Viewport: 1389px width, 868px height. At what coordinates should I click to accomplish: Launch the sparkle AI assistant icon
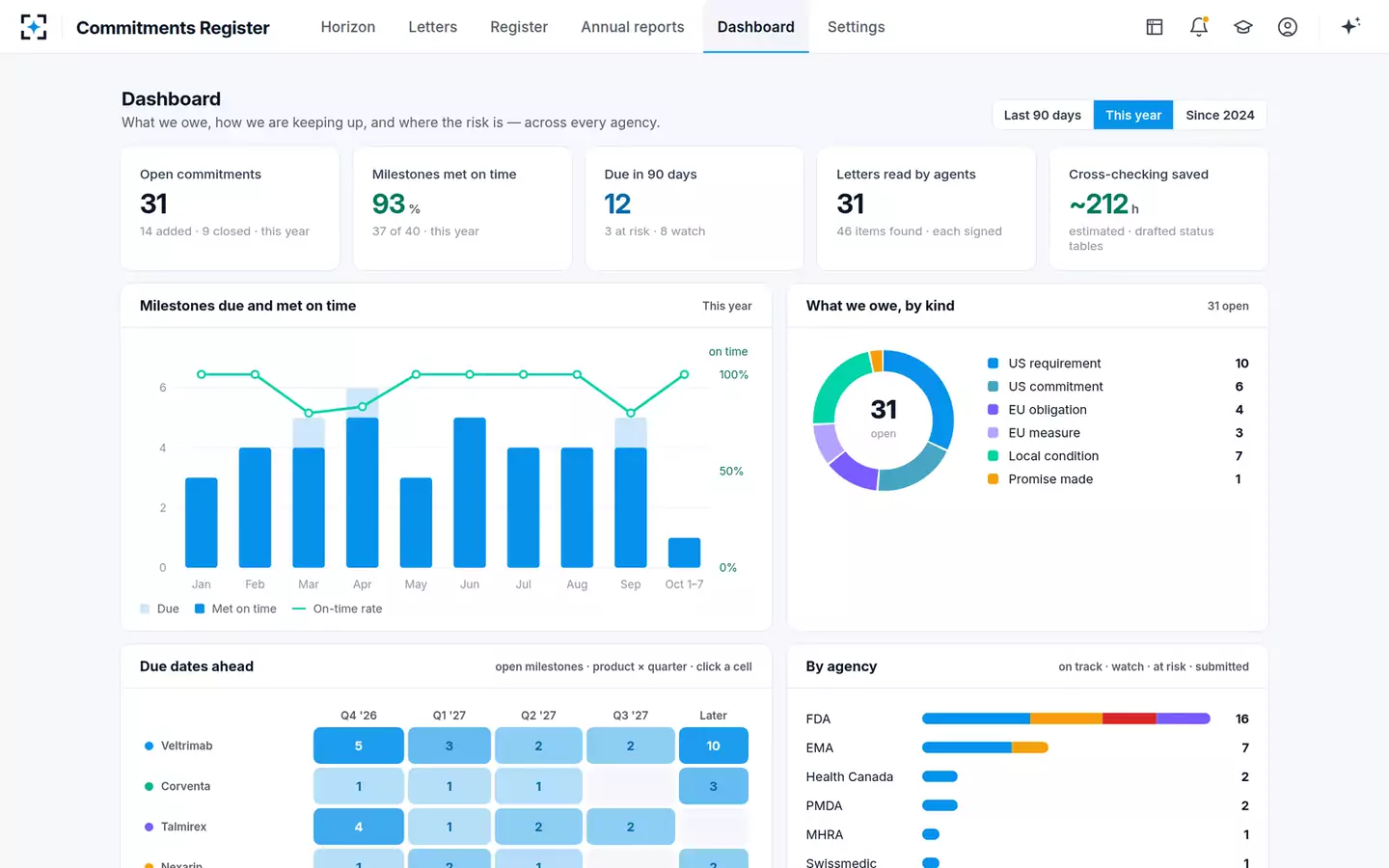[x=1350, y=26]
